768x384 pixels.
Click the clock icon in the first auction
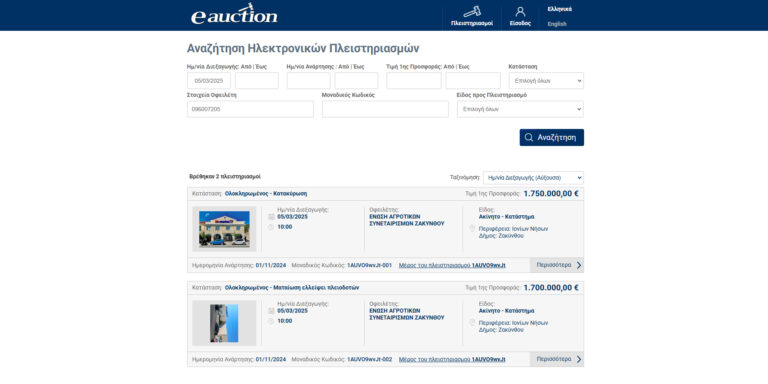tap(271, 227)
